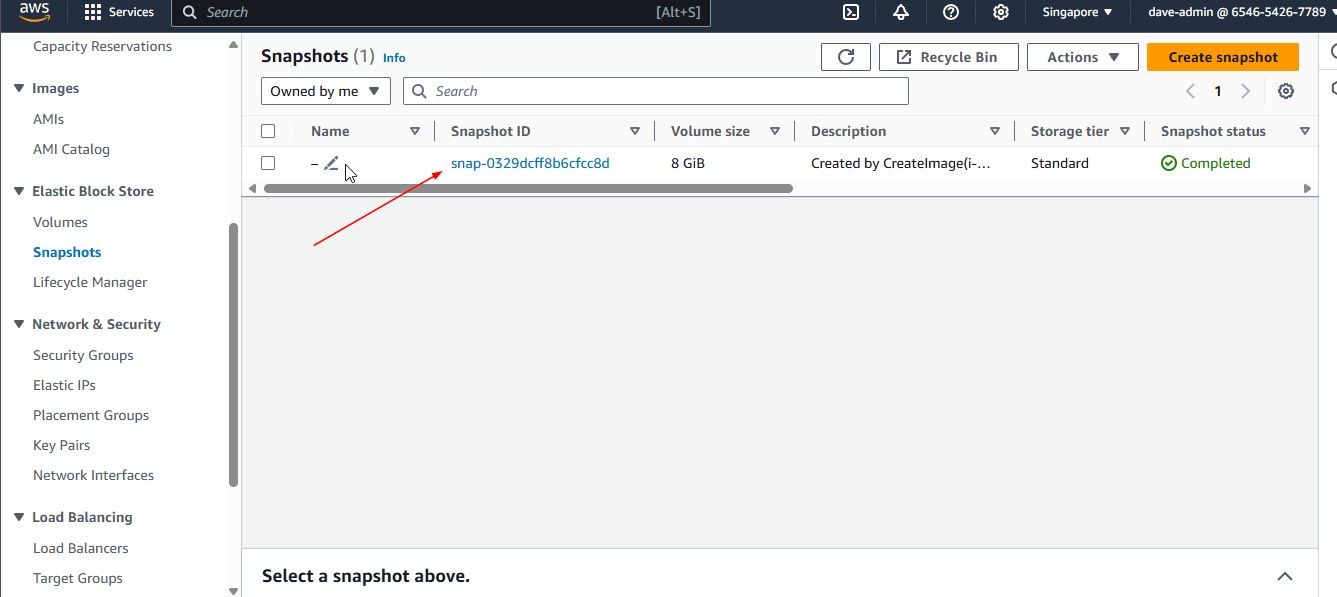Tick checkbox for snap-0329dcff8b6cfcc8d row
Viewport: 1337px width, 597px height.
click(x=268, y=163)
